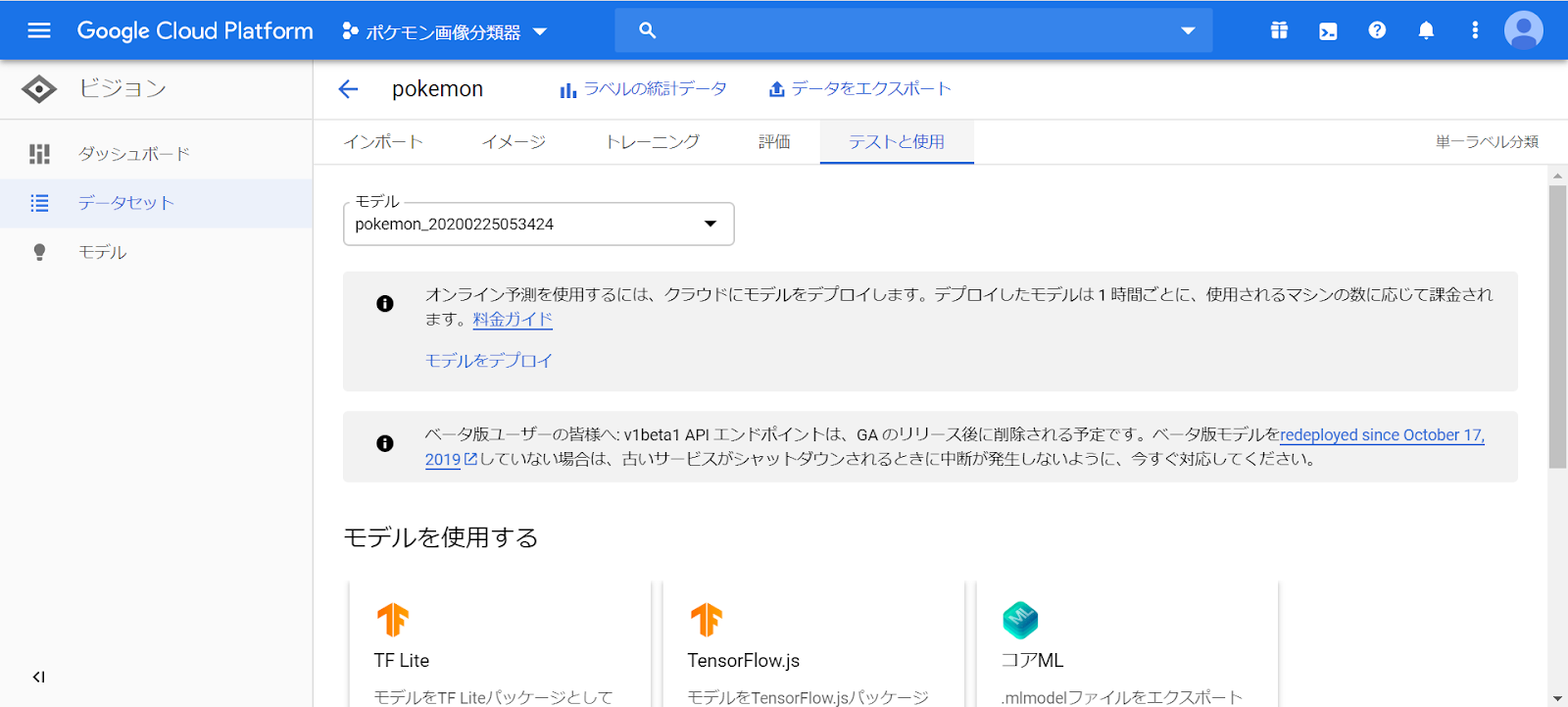
Task: Open the 料金ガイド link
Action: (x=513, y=320)
